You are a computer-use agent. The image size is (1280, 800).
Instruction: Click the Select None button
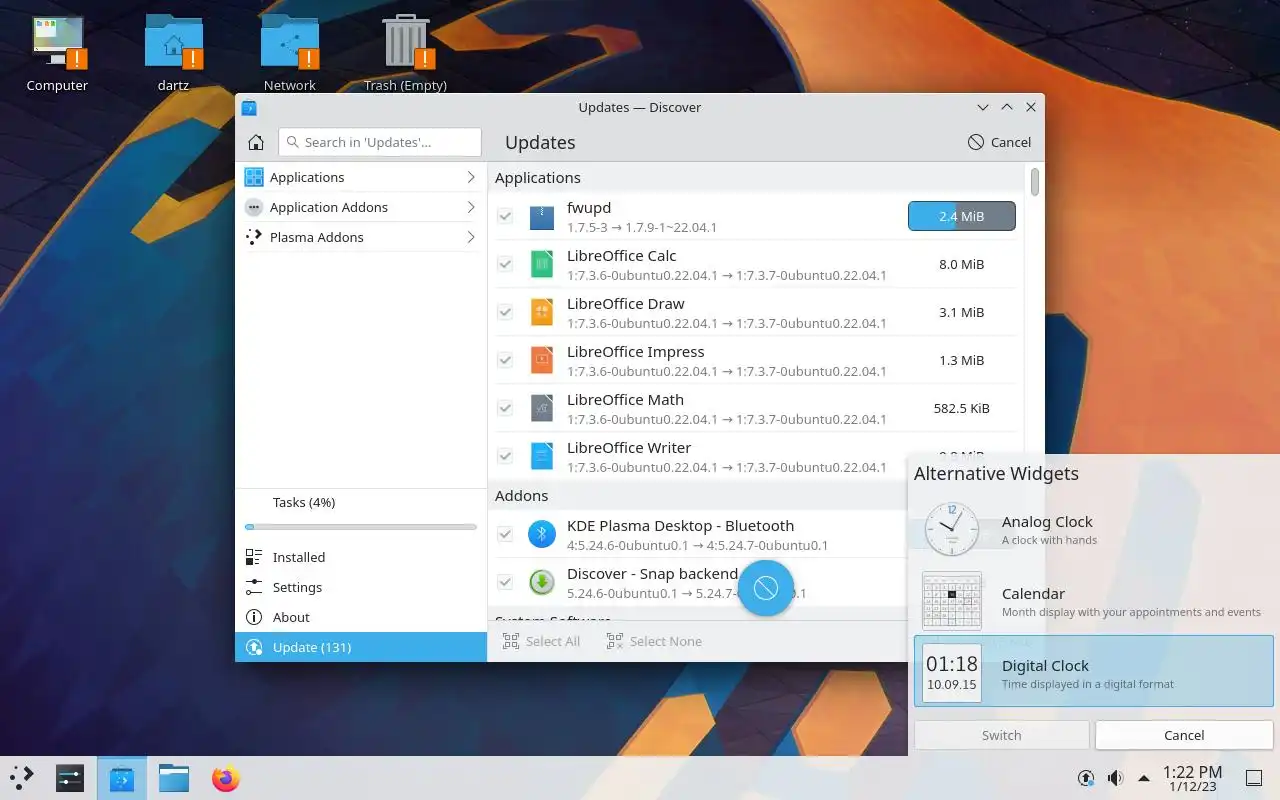[654, 641]
